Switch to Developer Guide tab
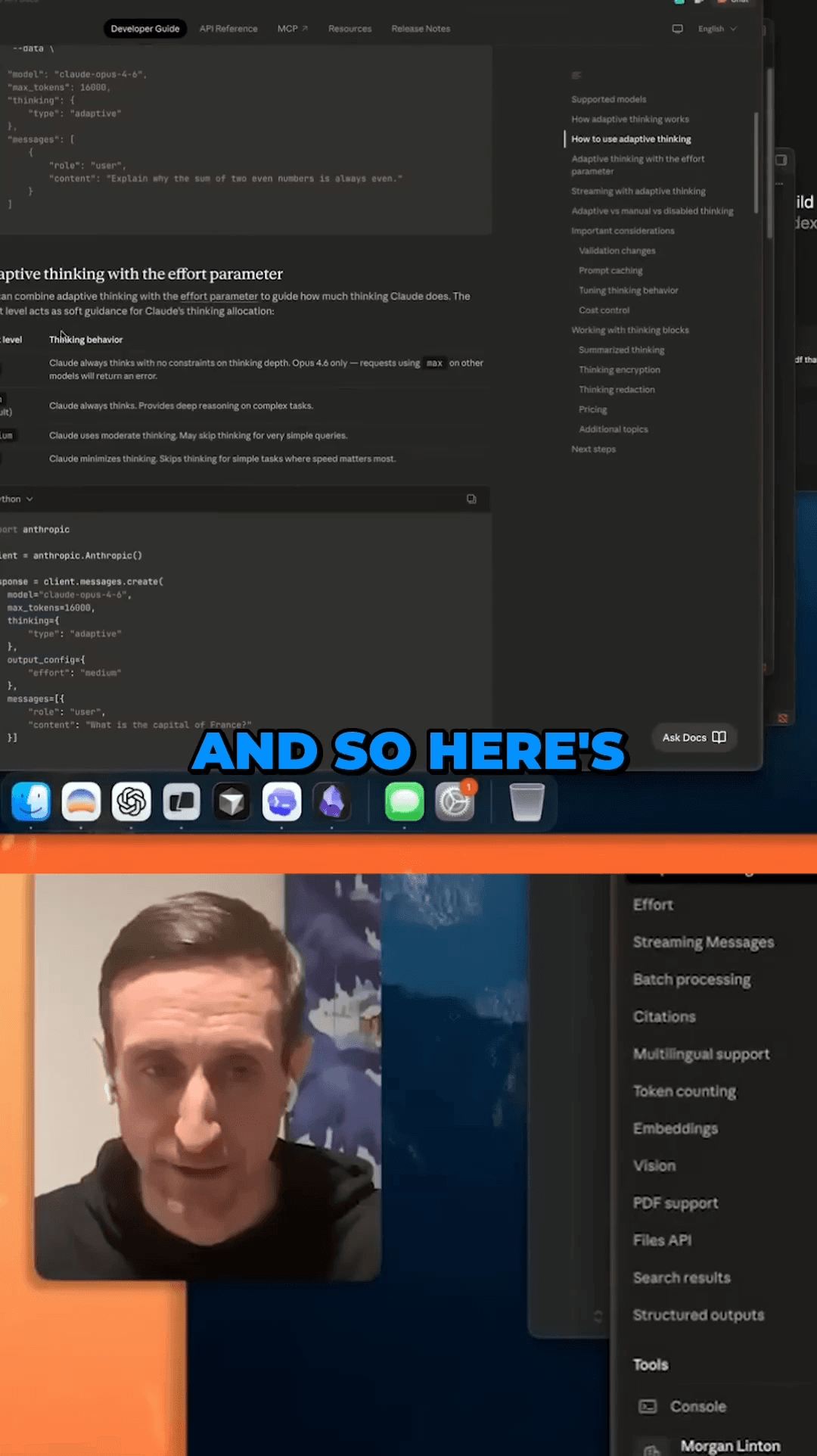The height and width of the screenshot is (1456, 817). click(x=145, y=29)
